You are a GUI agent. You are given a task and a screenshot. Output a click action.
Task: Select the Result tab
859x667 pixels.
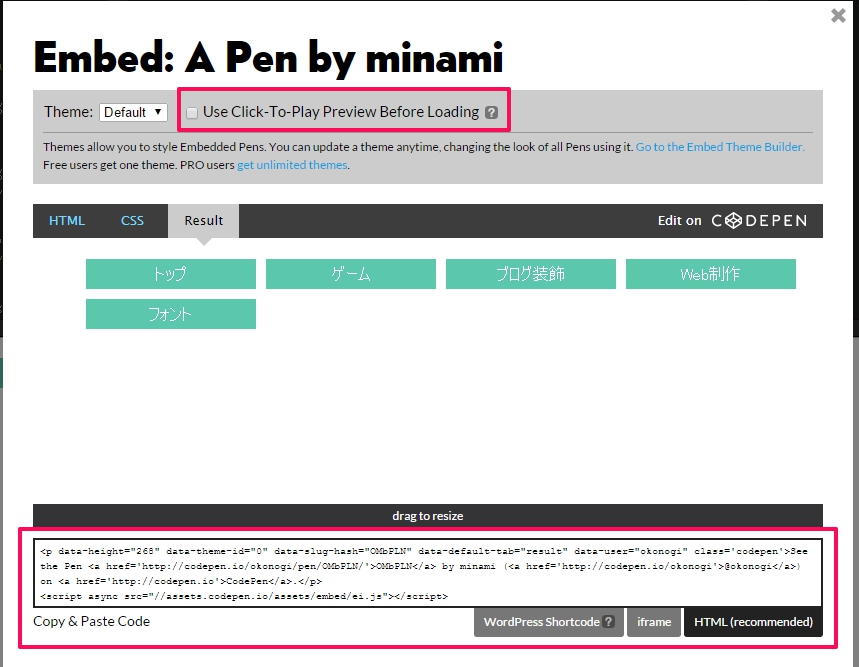coord(204,221)
